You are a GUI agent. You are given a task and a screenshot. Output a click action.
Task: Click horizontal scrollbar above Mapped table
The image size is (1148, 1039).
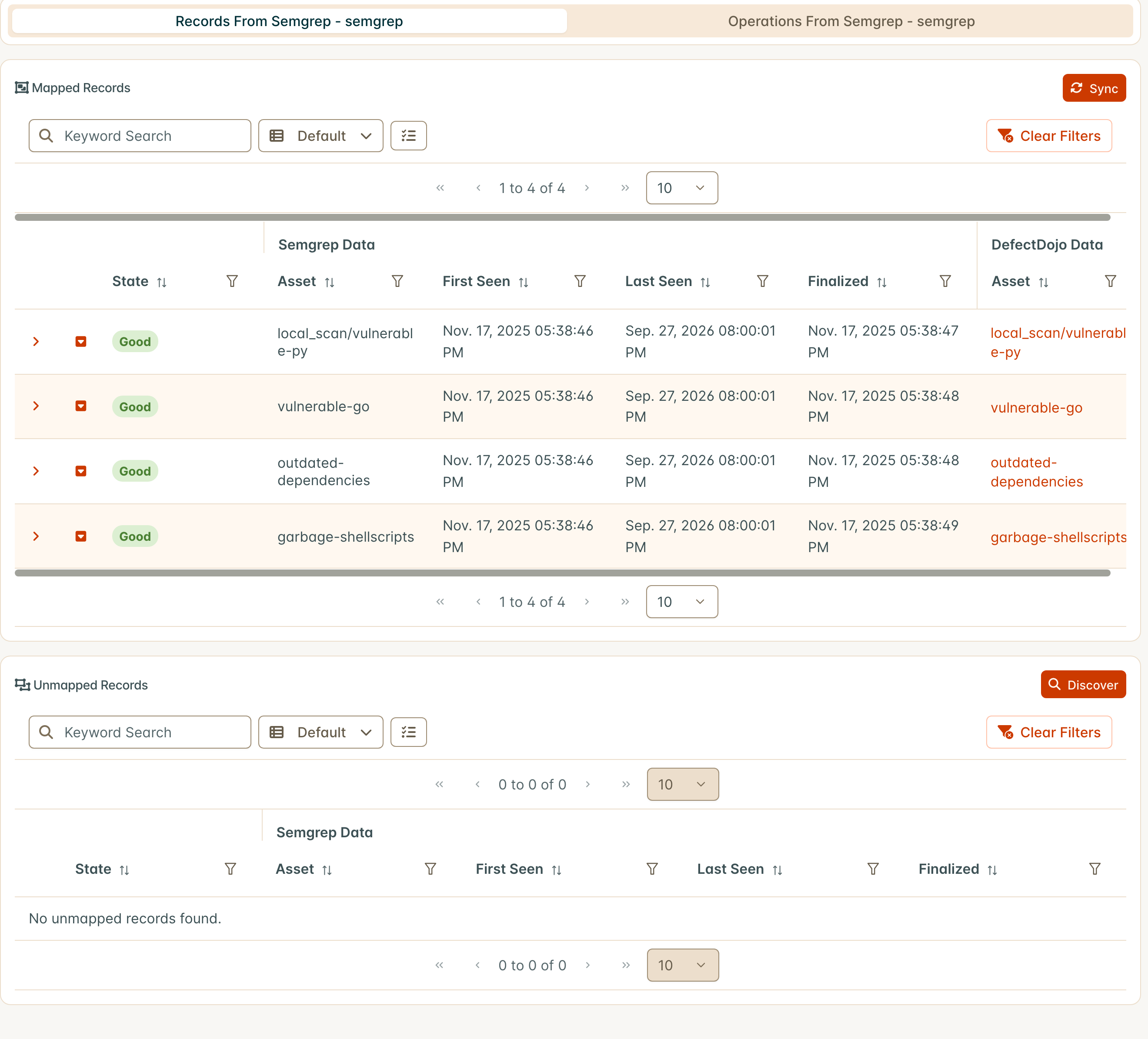(x=563, y=217)
